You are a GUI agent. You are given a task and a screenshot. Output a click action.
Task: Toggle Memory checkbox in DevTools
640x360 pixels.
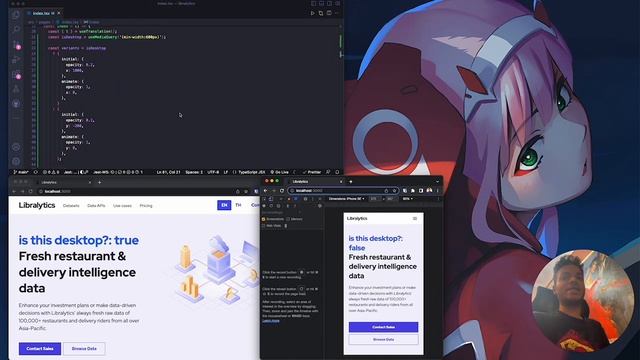pos(288,219)
